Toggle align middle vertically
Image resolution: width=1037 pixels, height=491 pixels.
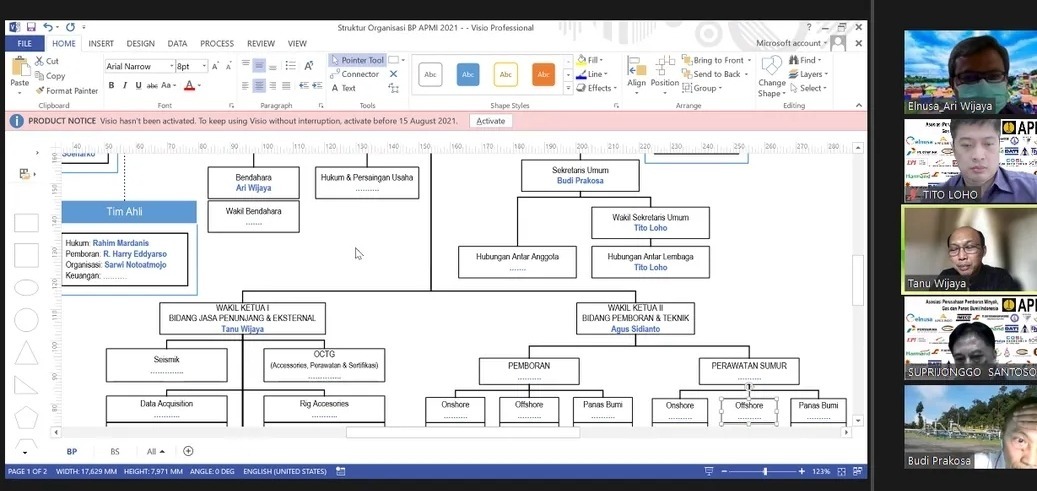coord(259,66)
